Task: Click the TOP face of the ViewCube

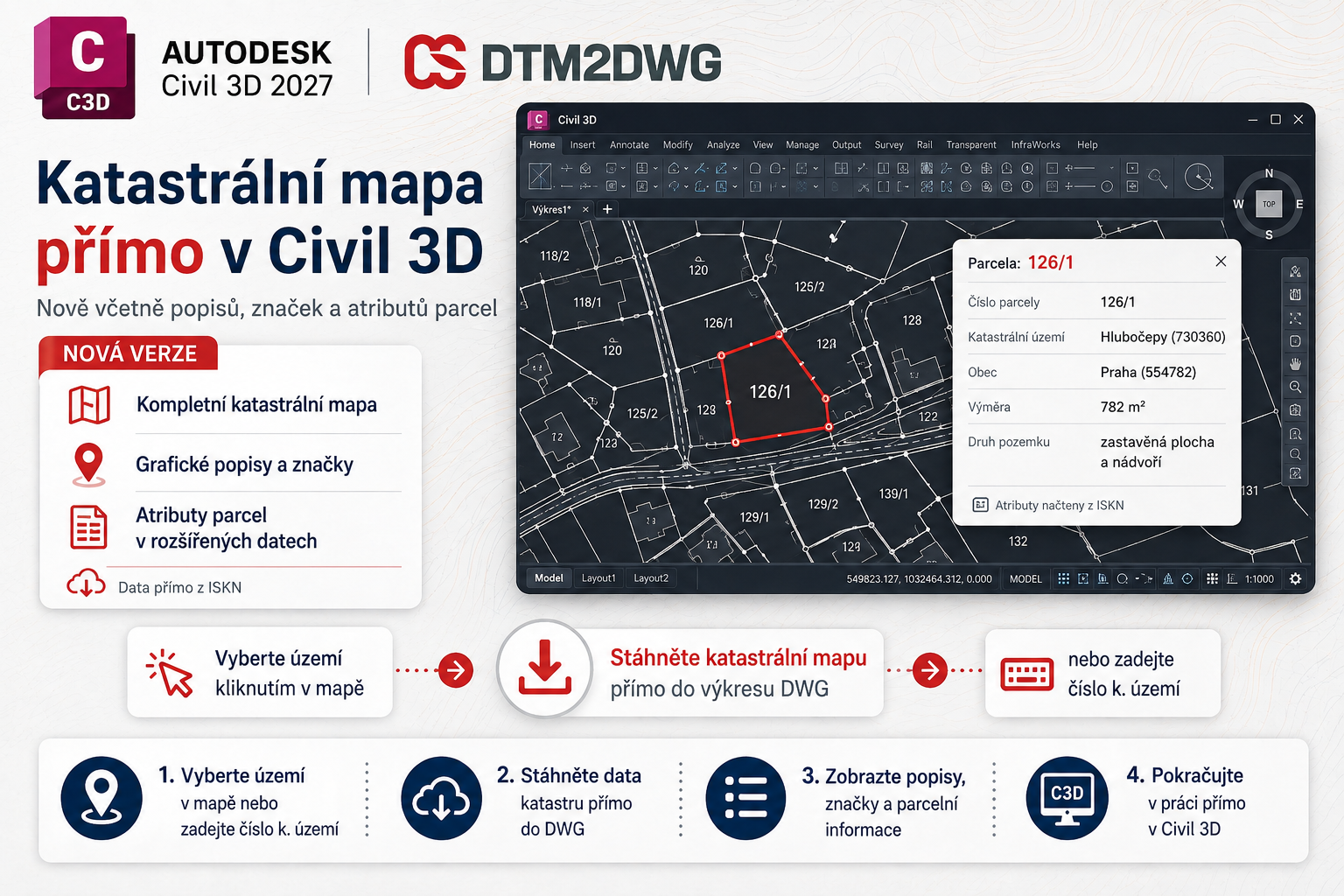Action: pos(1269,204)
